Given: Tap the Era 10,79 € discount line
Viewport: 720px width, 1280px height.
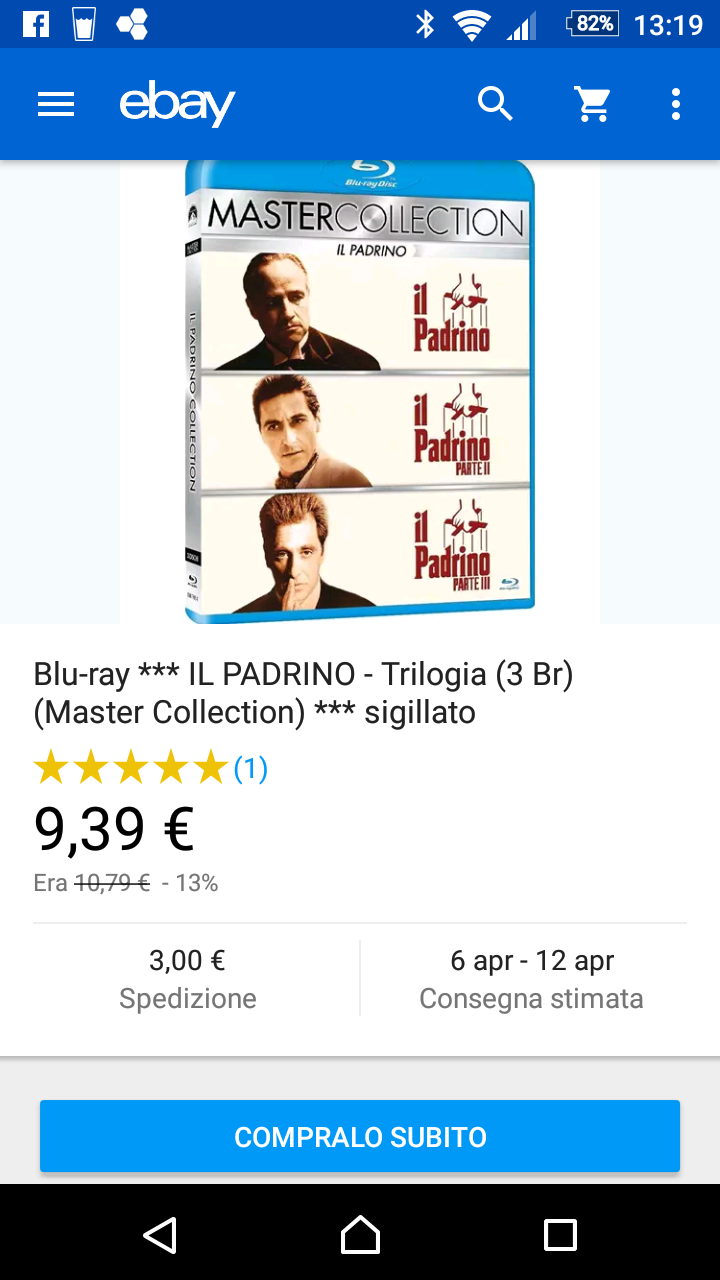Looking at the screenshot, I should [x=126, y=883].
